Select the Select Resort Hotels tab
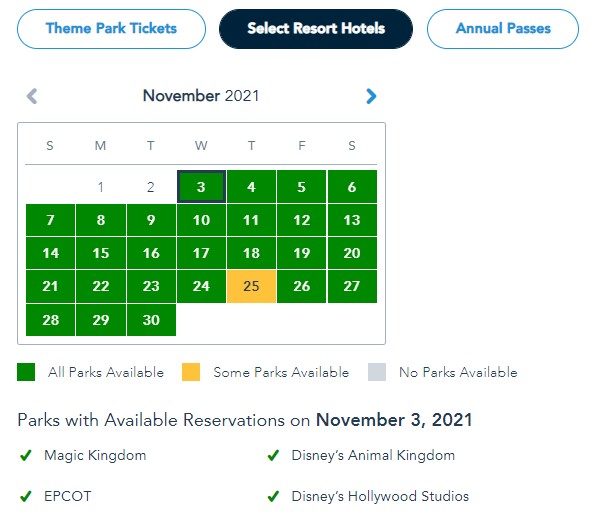Image resolution: width=602 pixels, height=516 pixels. (316, 29)
